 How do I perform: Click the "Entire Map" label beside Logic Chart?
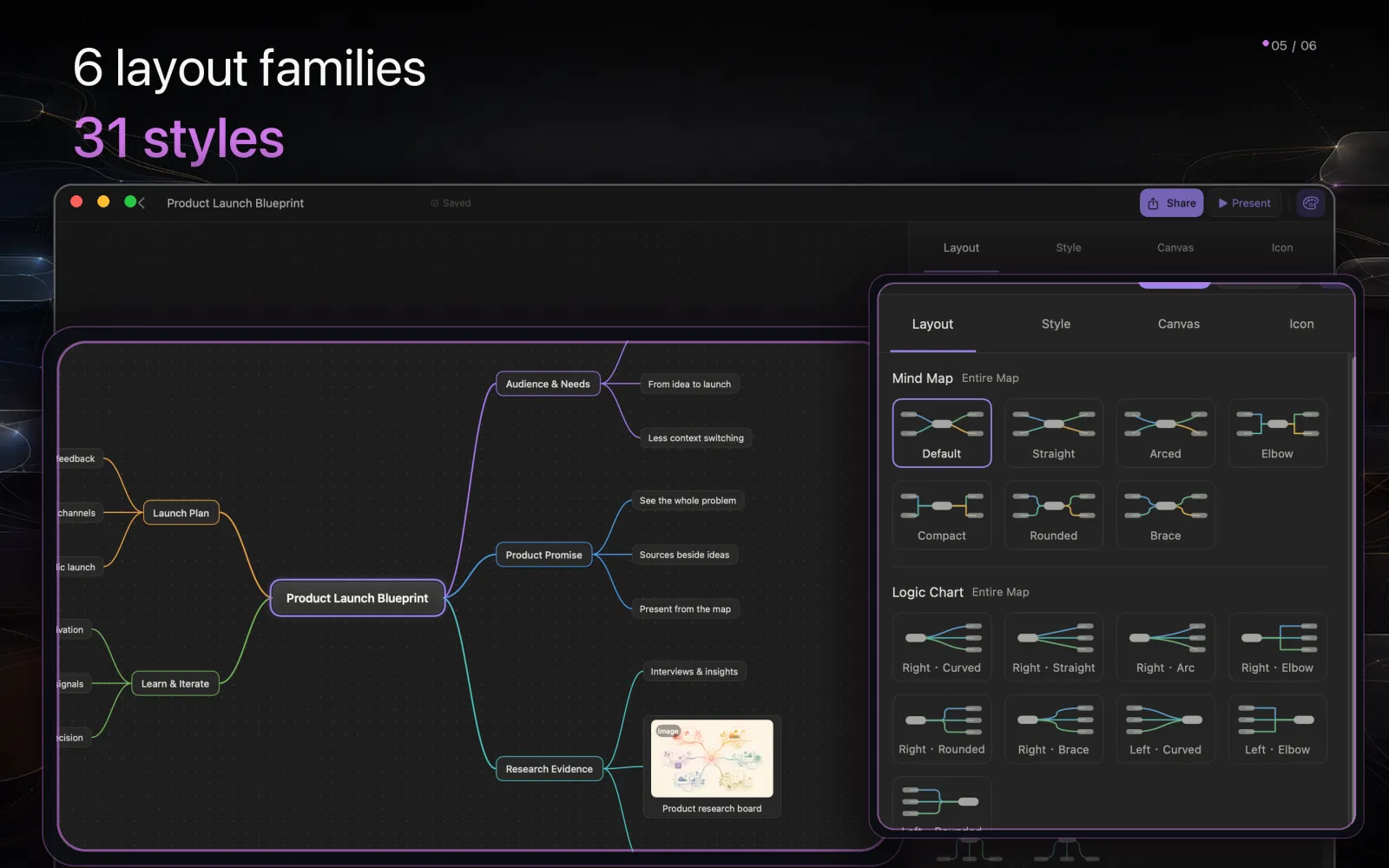1001,592
